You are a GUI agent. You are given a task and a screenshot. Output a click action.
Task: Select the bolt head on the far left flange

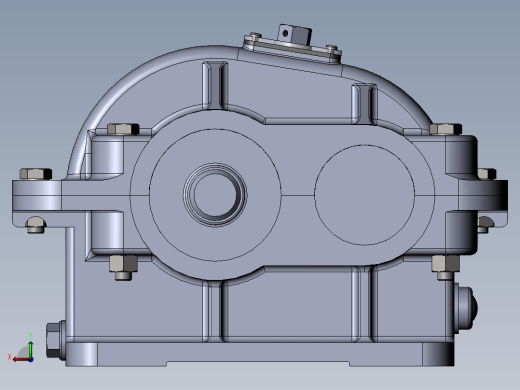[x=36, y=174]
